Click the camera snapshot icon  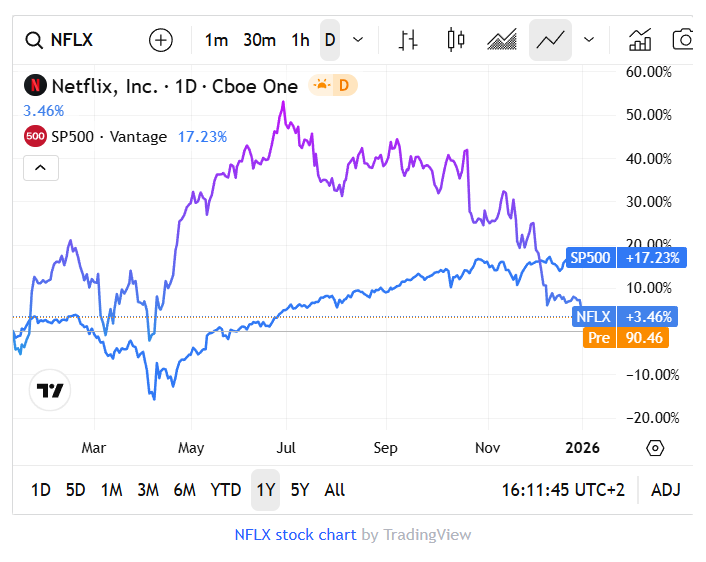coord(684,40)
